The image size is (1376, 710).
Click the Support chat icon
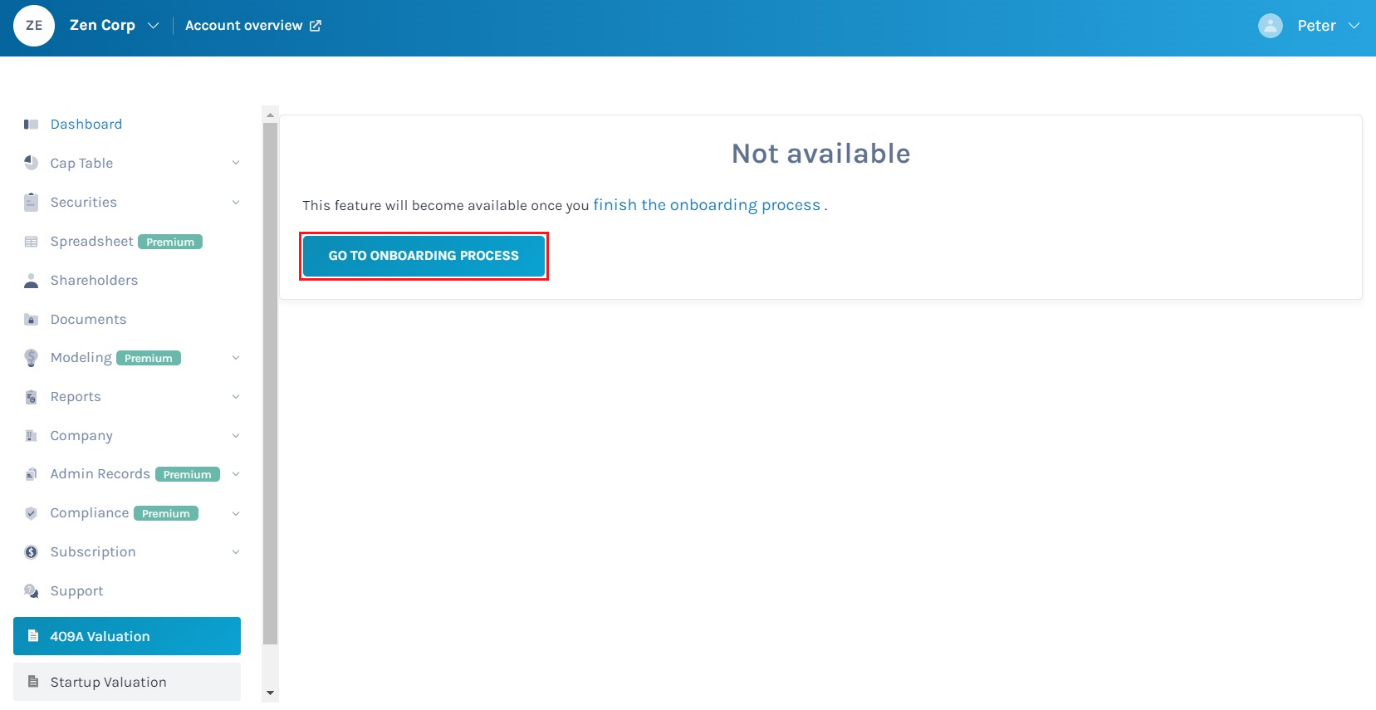[x=31, y=591]
